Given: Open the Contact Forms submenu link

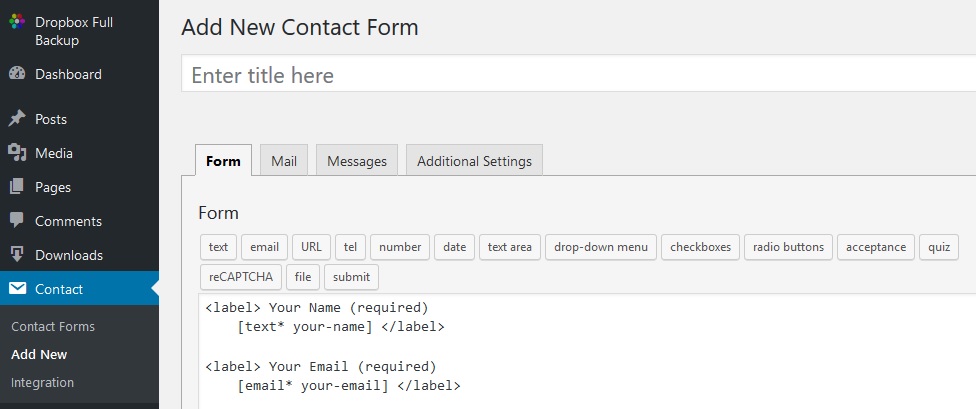Looking at the screenshot, I should (x=53, y=326).
